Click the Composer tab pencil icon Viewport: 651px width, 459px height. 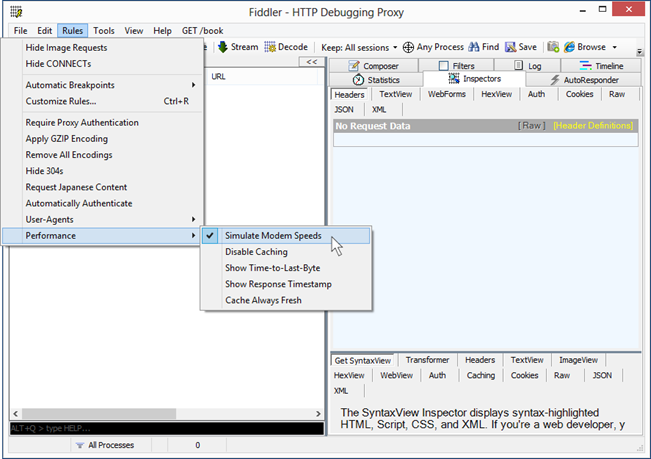354,66
